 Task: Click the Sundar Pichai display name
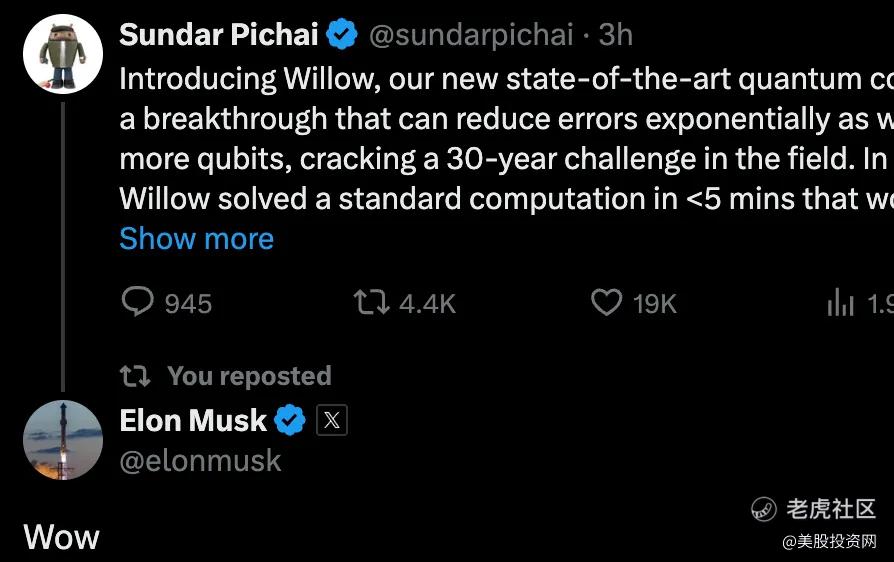point(219,34)
